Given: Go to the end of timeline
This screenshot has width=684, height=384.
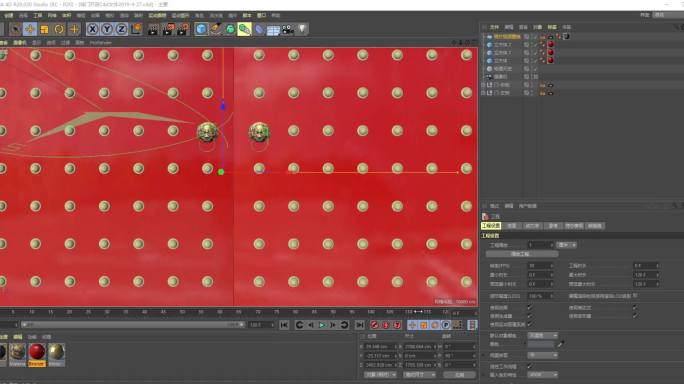Looking at the screenshot, I should 360,325.
